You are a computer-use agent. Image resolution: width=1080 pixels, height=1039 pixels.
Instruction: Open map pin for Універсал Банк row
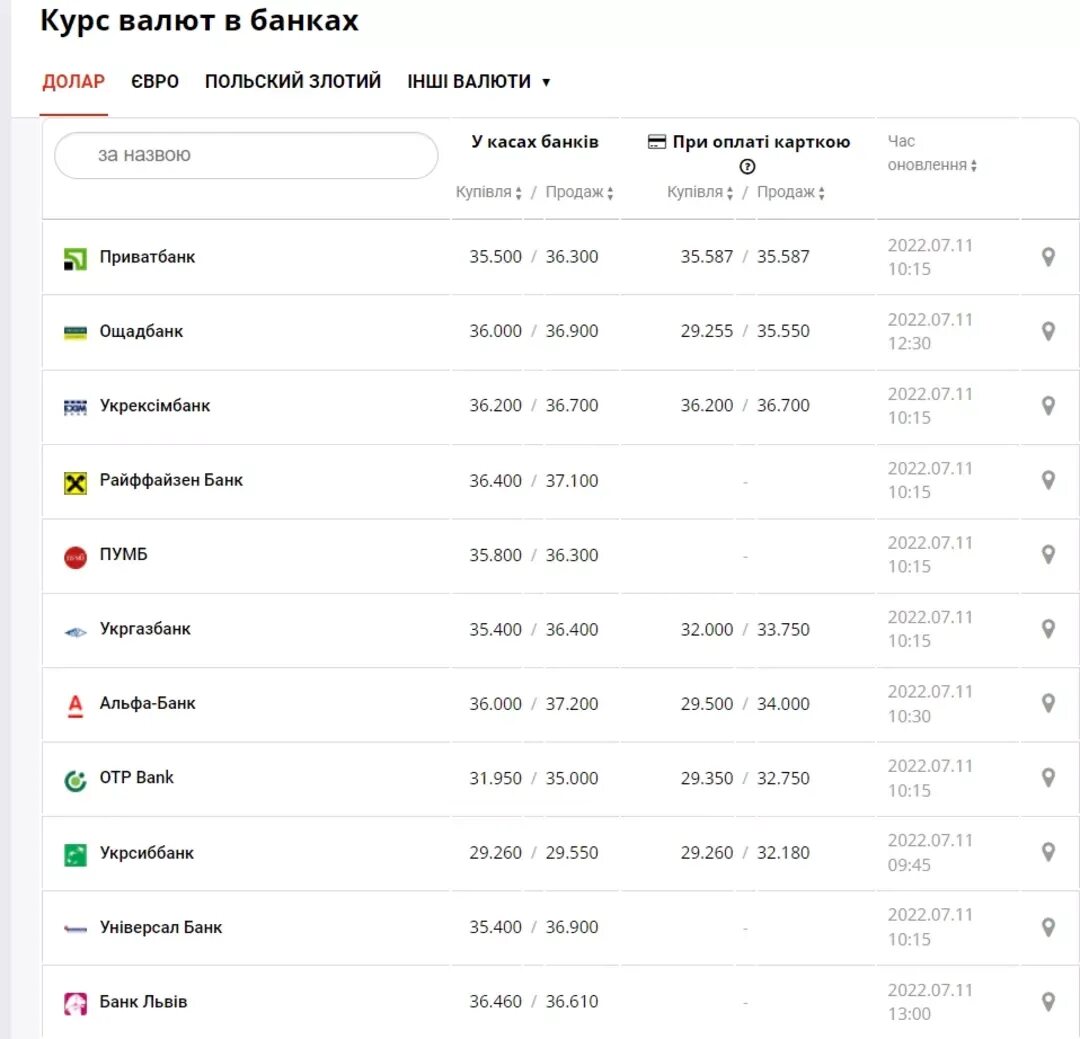(x=1048, y=927)
